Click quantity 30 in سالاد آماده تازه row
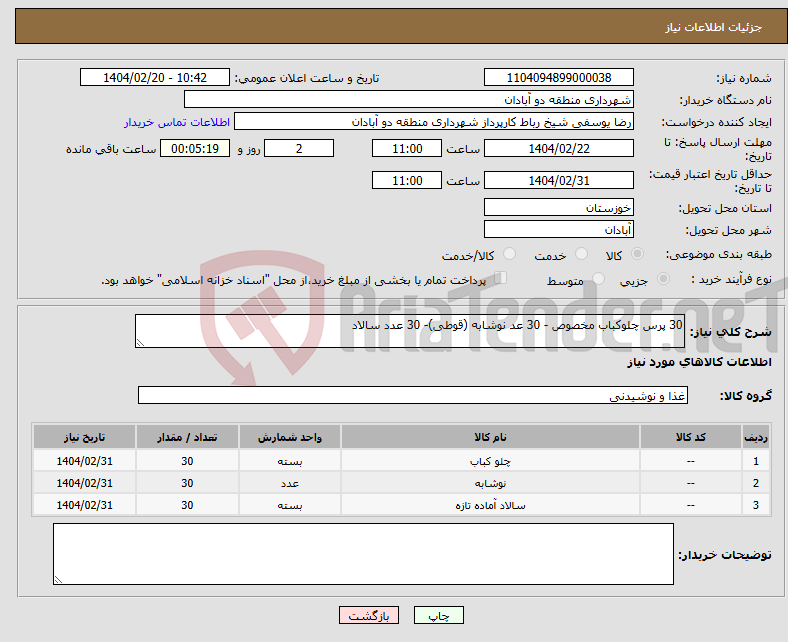 187,505
